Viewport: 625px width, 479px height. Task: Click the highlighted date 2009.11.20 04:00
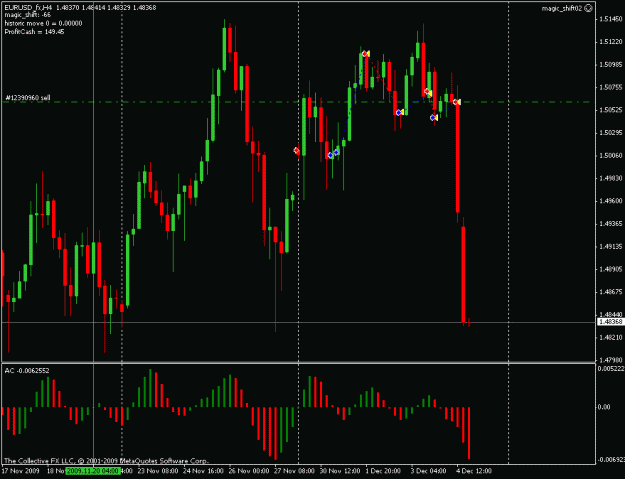pos(93,471)
